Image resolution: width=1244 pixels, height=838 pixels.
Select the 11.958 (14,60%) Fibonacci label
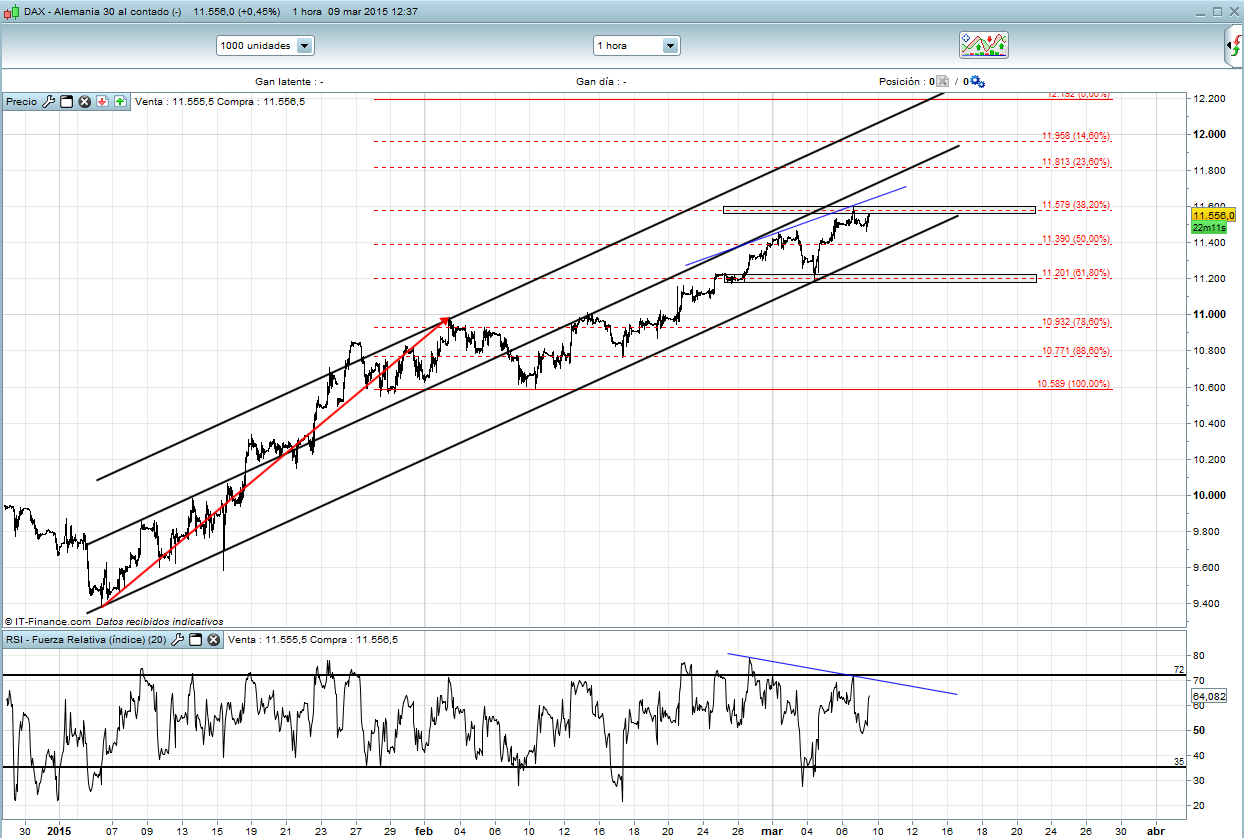tap(1076, 136)
